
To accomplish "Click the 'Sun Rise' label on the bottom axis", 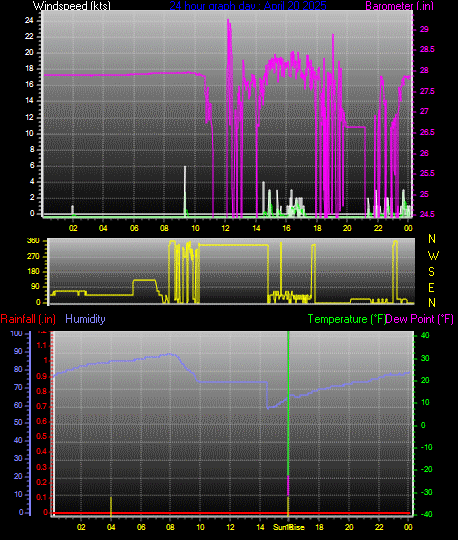I will point(289,527).
